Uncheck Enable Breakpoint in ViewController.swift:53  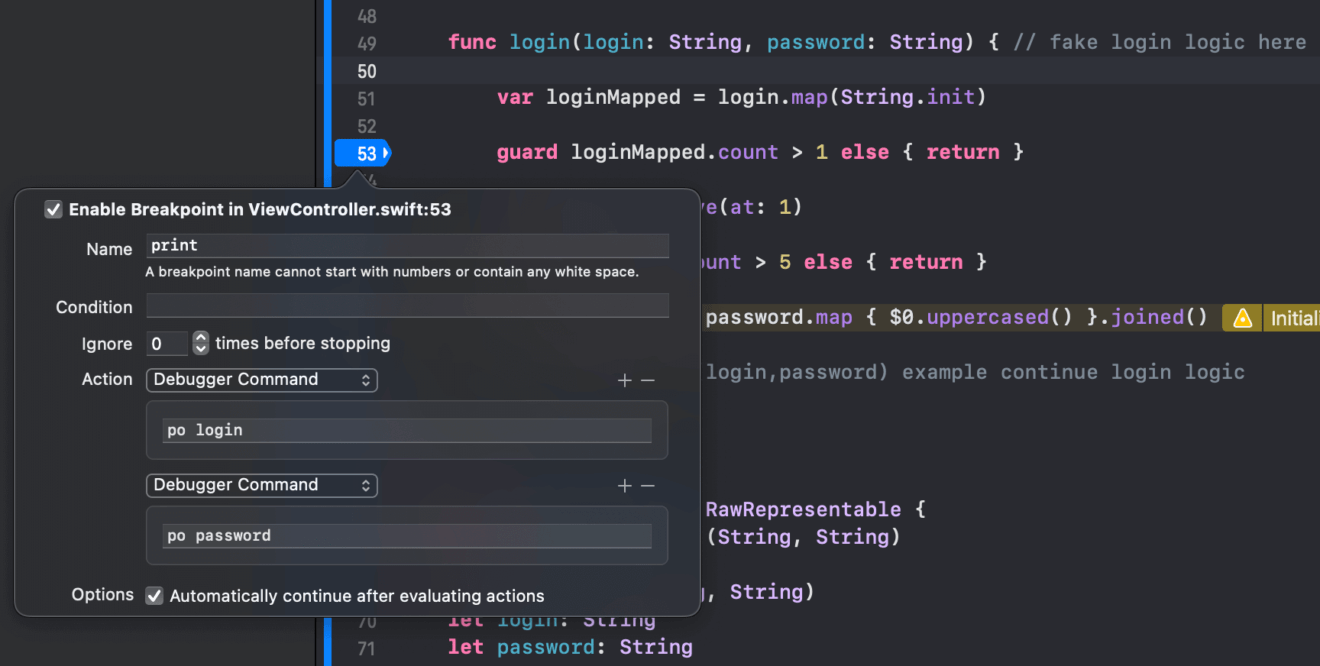tap(53, 209)
